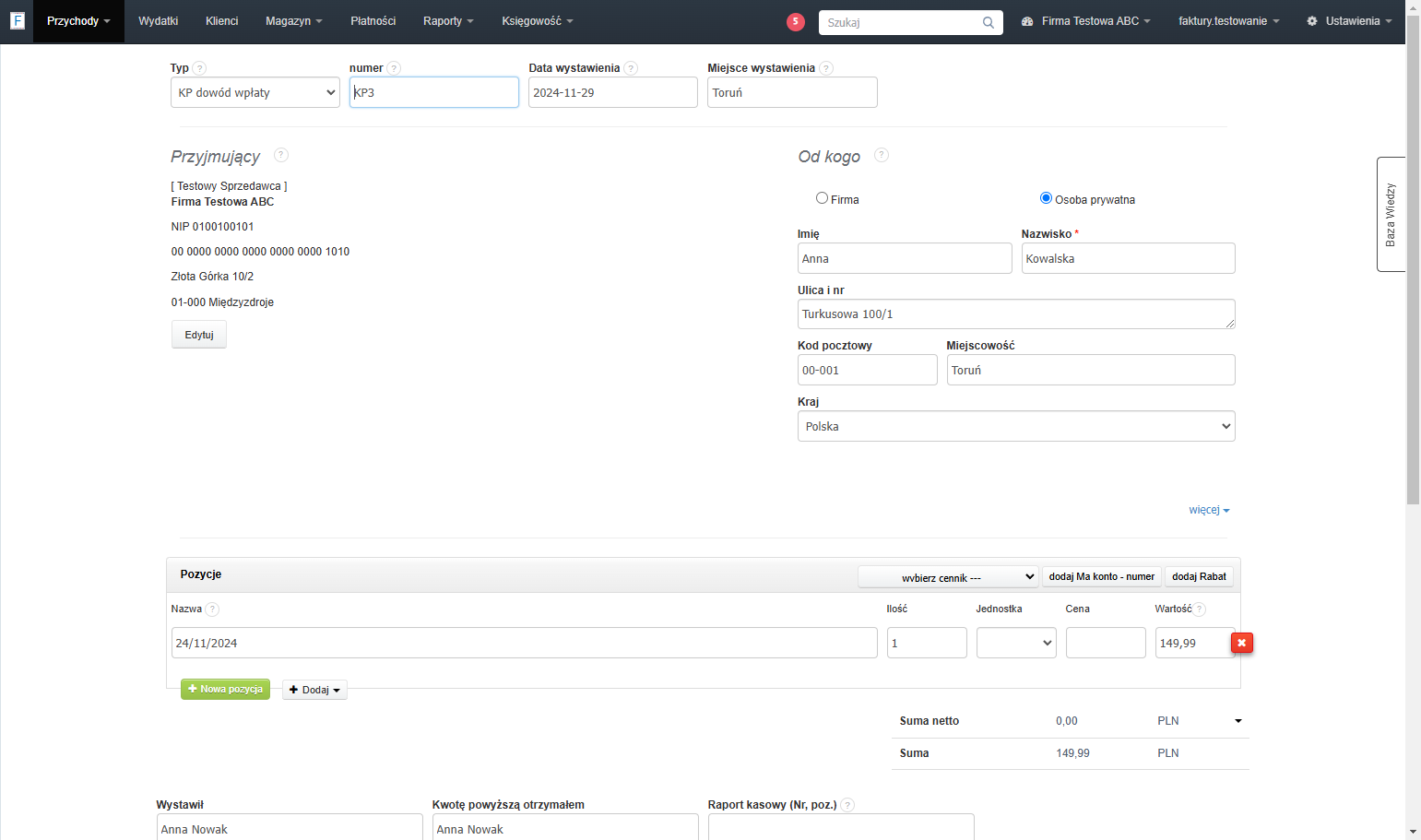Click the Nazwisko field containing Kowalska
This screenshot has width=1421, height=840.
tap(1128, 258)
